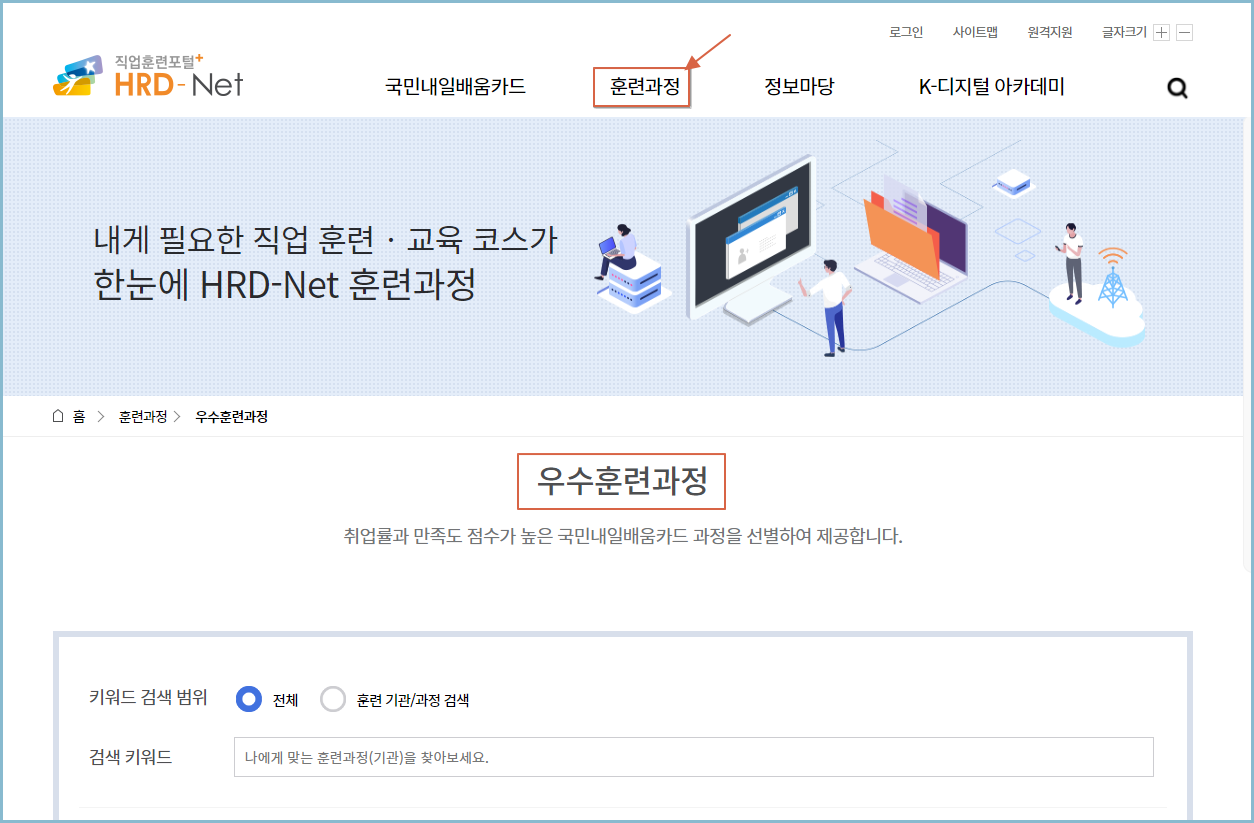
Task: Select the 전체 radio button
Action: pyautogui.click(x=248, y=699)
